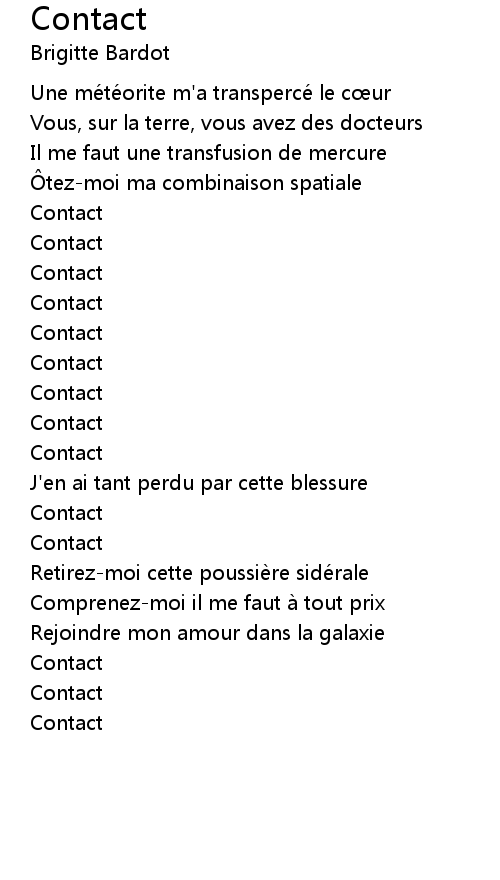Image resolution: width=500 pixels, height=880 pixels.
Task: Click the final Contact line of the lyrics
Action: (x=66, y=723)
